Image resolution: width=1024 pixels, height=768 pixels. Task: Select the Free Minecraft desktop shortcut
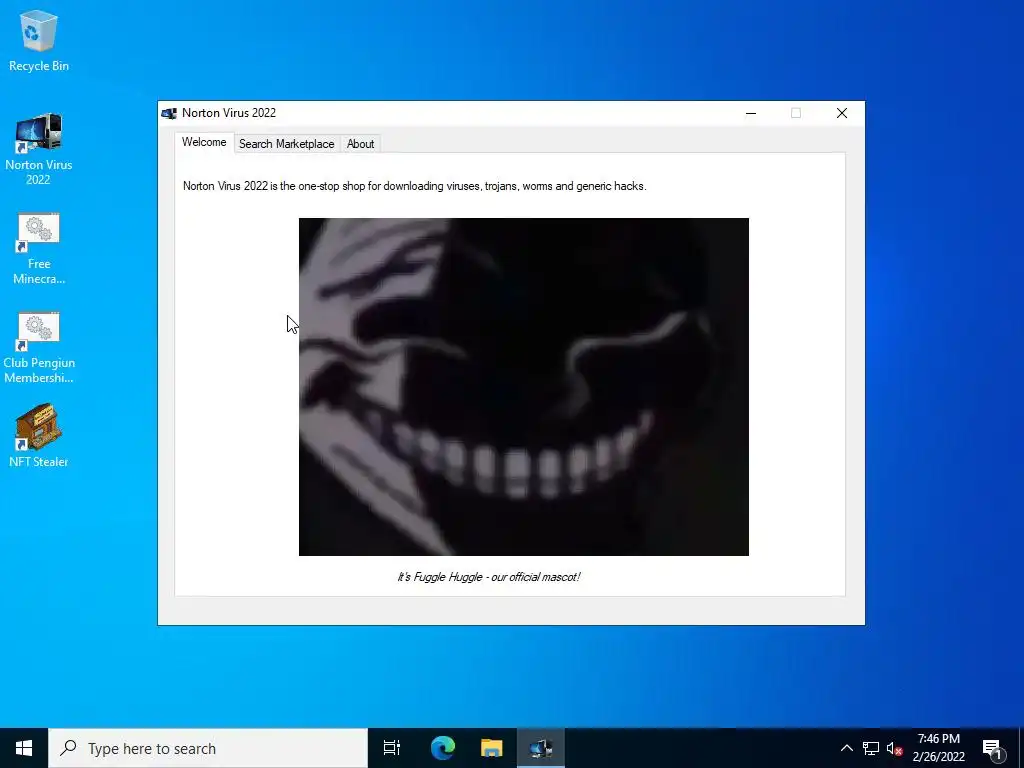point(39,249)
